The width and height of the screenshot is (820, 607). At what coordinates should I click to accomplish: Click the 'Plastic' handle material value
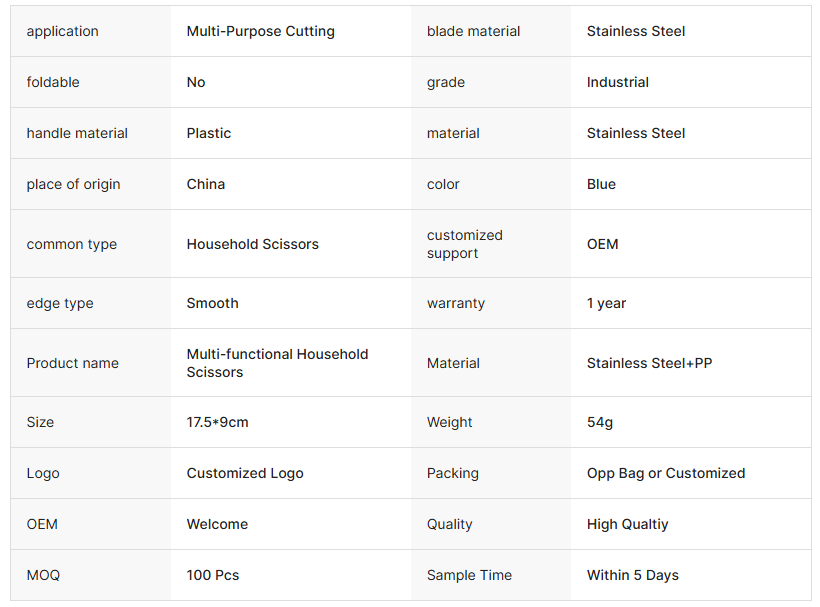[208, 133]
